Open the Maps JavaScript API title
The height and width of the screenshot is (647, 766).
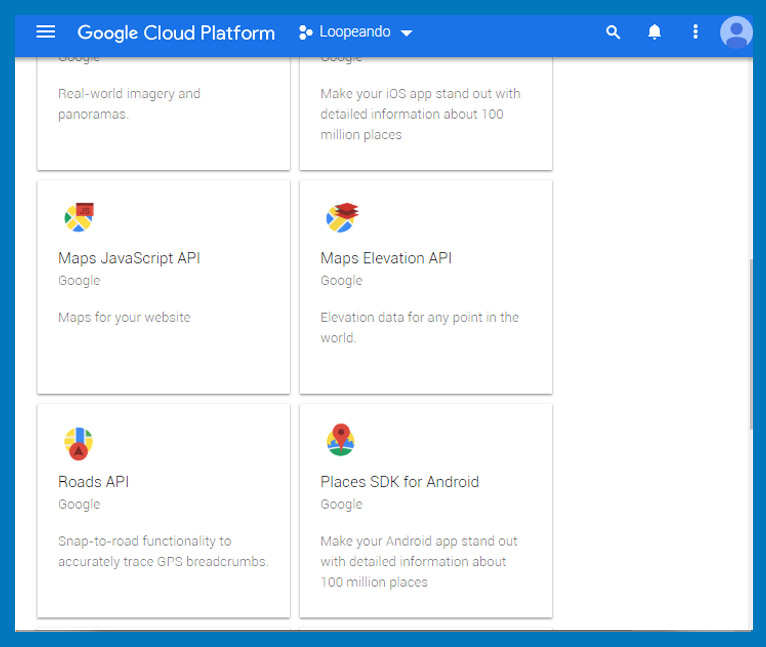point(129,258)
